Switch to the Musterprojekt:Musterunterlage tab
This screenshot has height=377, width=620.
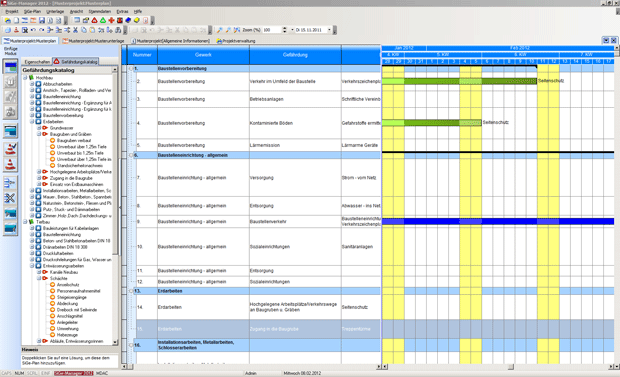pos(93,41)
